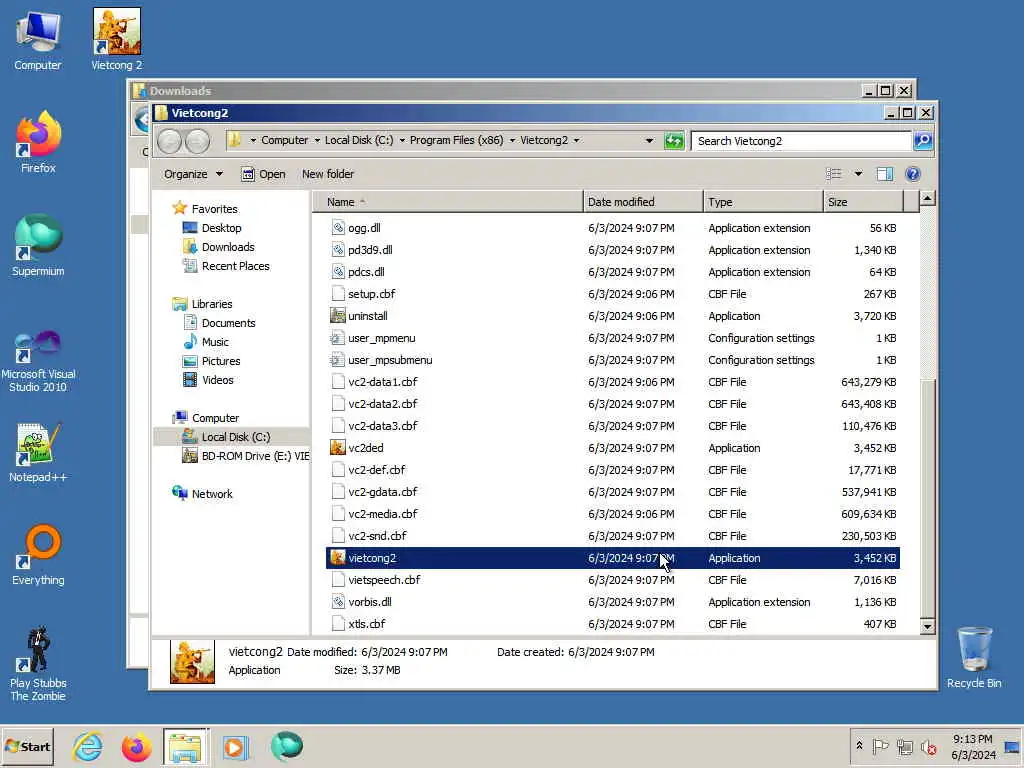Image resolution: width=1024 pixels, height=768 pixels.
Task: Open Vietcong 2 desktop shortcut
Action: pos(116,39)
